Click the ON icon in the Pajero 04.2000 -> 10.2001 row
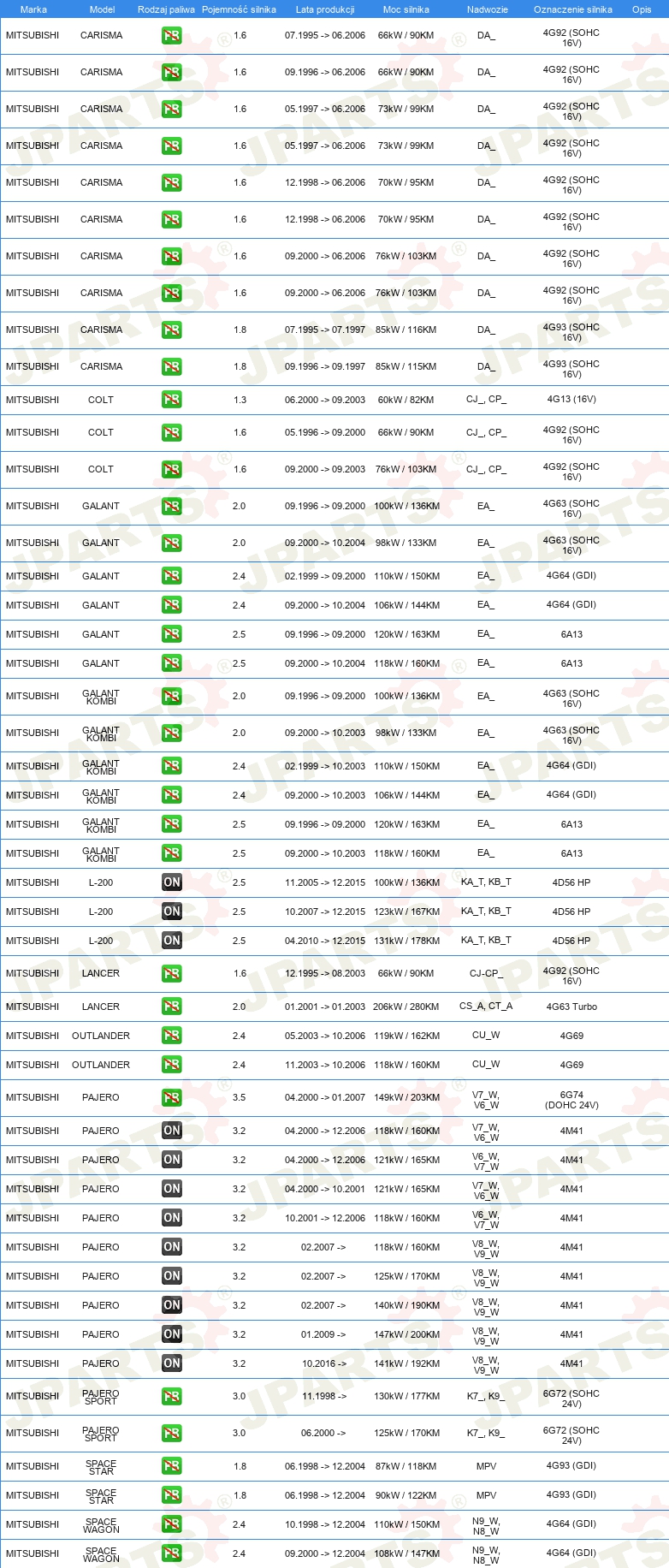The image size is (669, 1568). (x=172, y=1189)
